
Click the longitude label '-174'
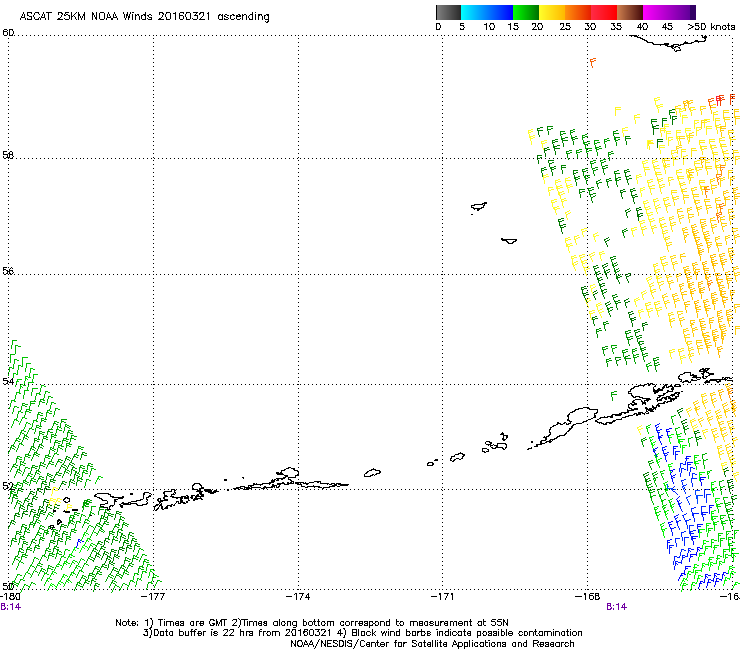[298, 597]
